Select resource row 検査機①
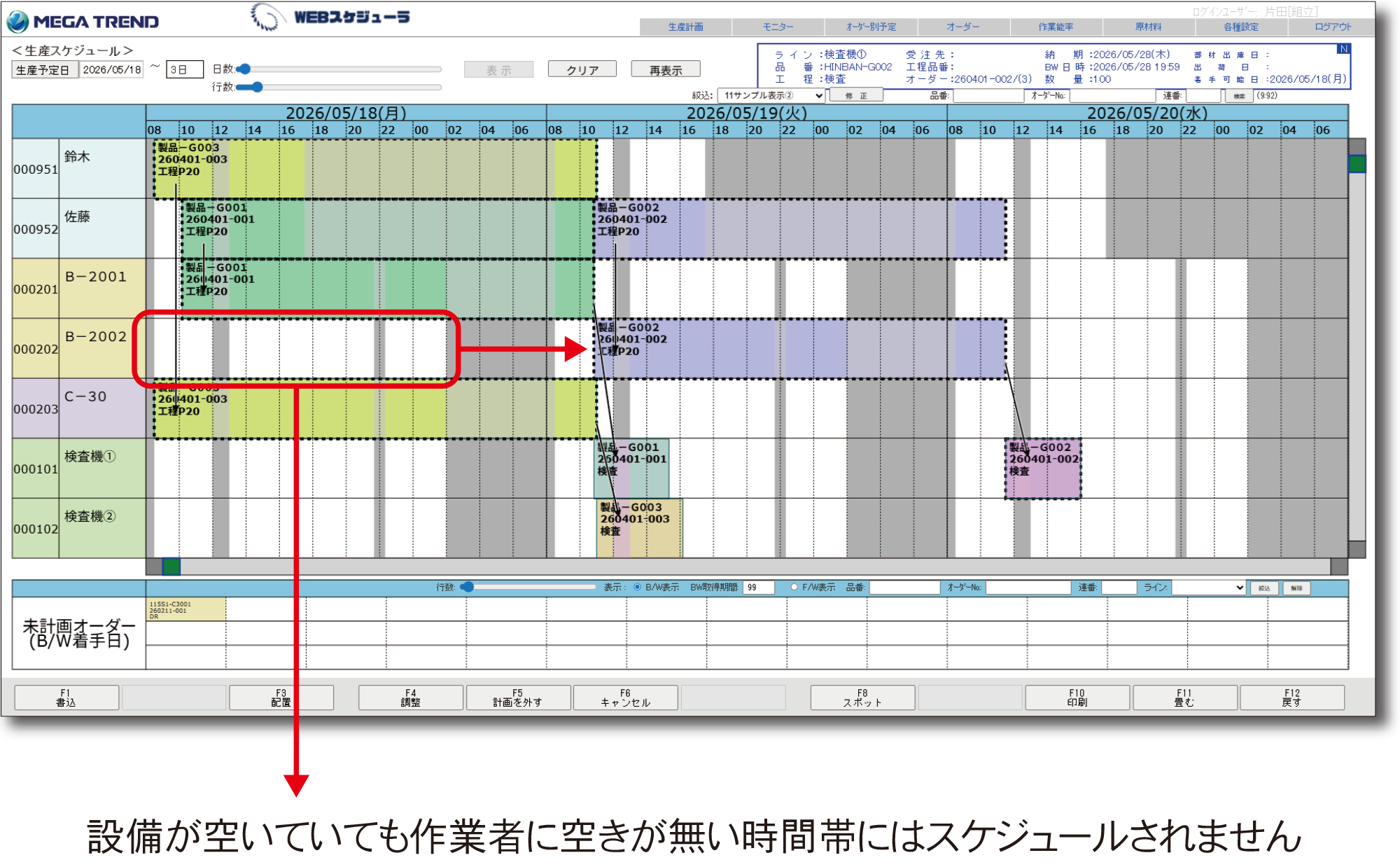 tap(79, 468)
